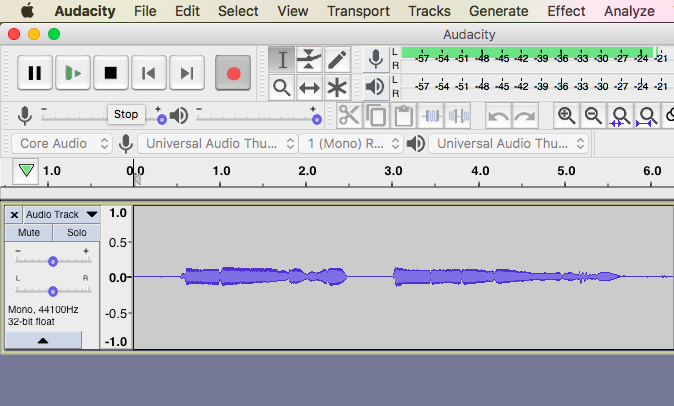The image size is (674, 406).
Task: Click the Record button
Action: pyautogui.click(x=233, y=73)
